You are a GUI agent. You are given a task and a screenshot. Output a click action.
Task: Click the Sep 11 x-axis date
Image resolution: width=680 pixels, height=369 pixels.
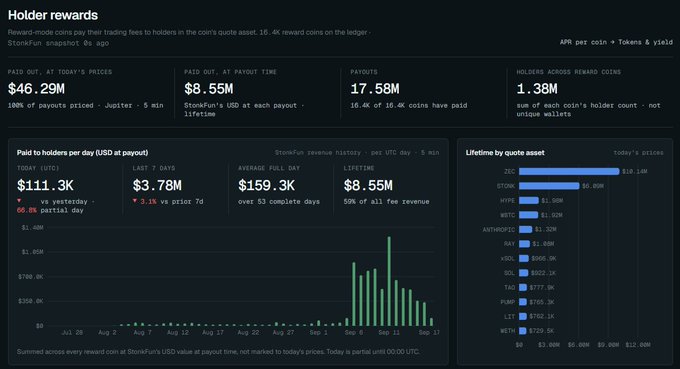tap(389, 333)
